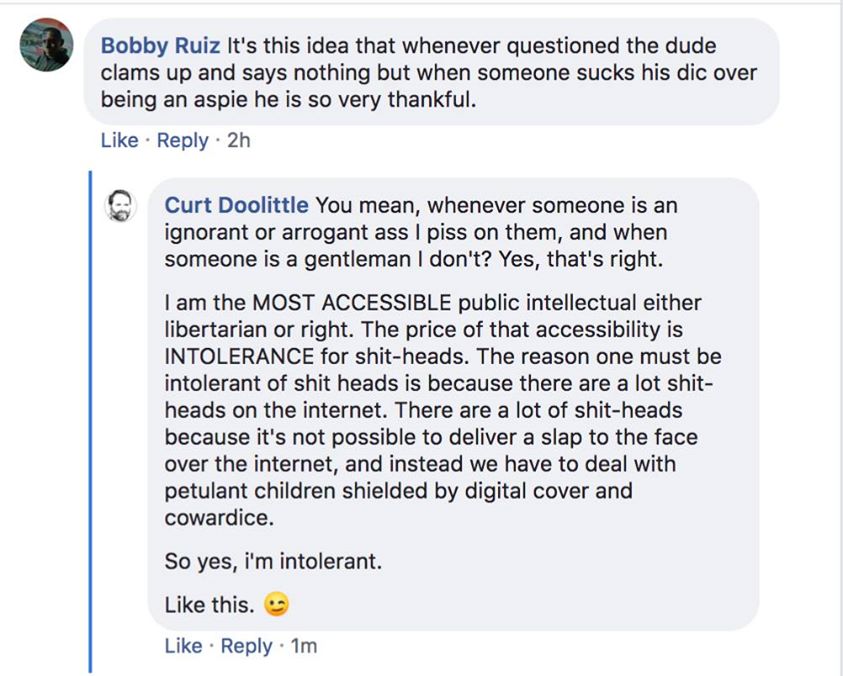Click the line "So yes, i'm intolerant."
Screen dimensions: 843x676
point(272,562)
